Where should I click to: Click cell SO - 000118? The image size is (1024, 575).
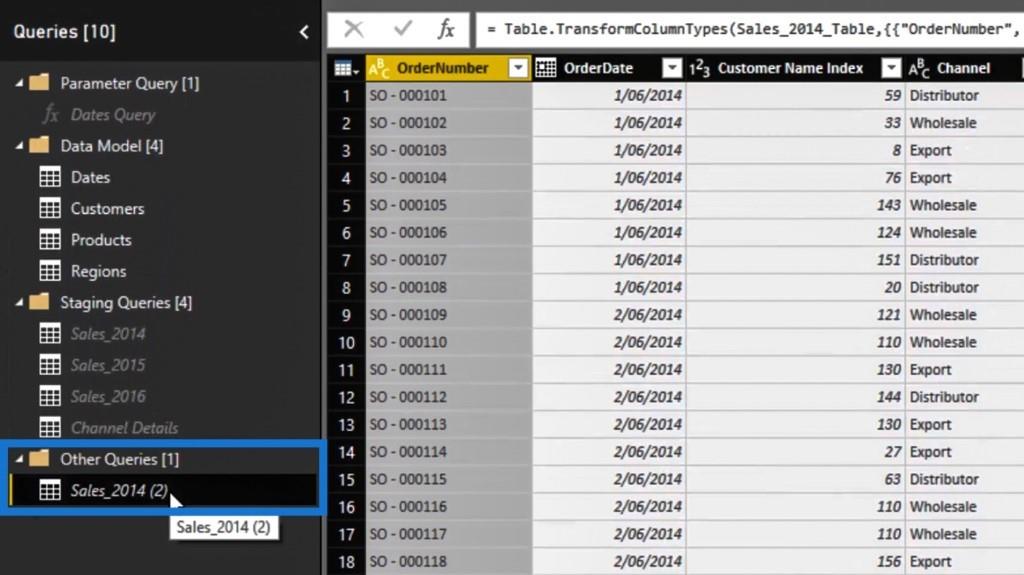449,562
